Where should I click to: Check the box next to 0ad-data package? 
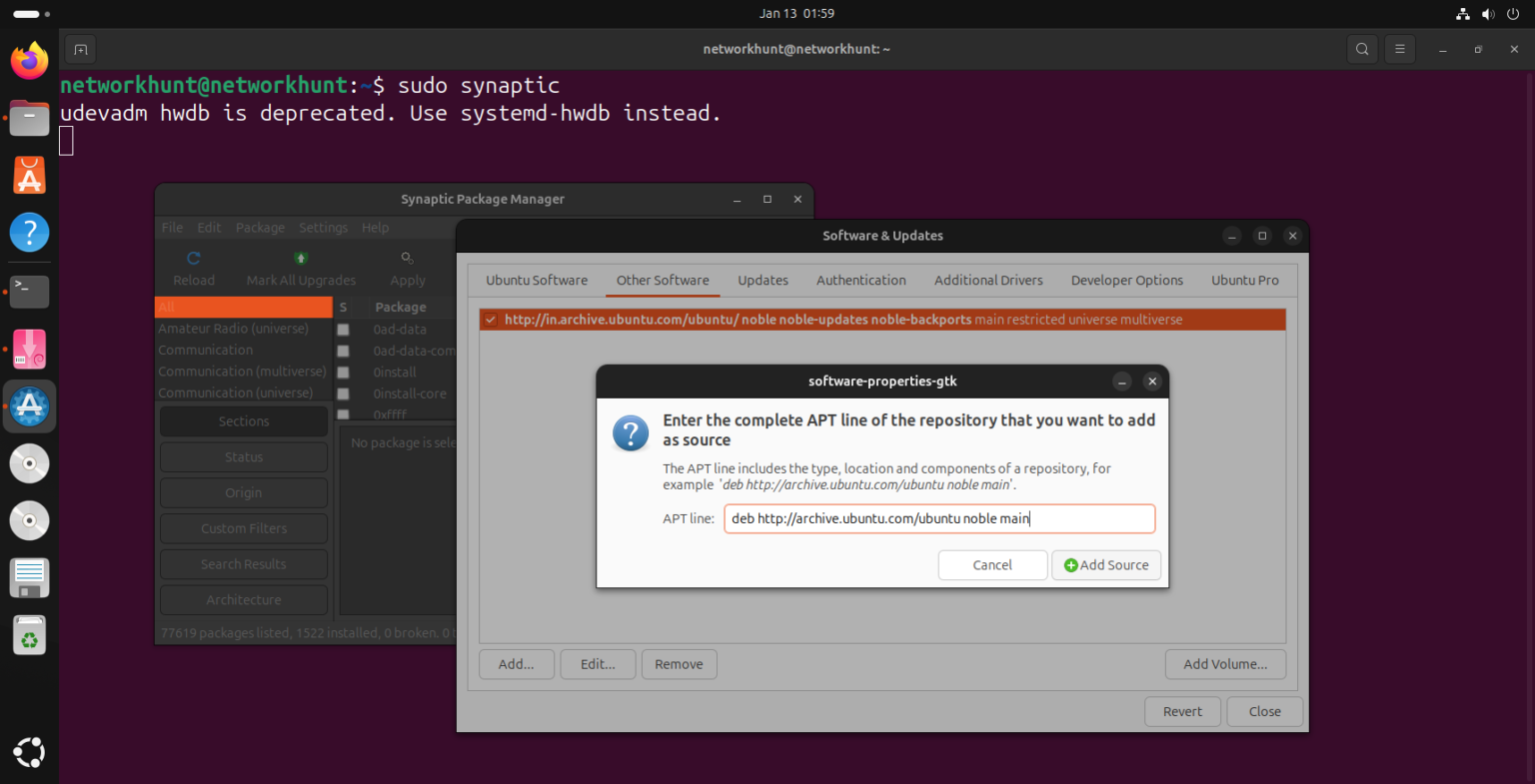pos(343,329)
